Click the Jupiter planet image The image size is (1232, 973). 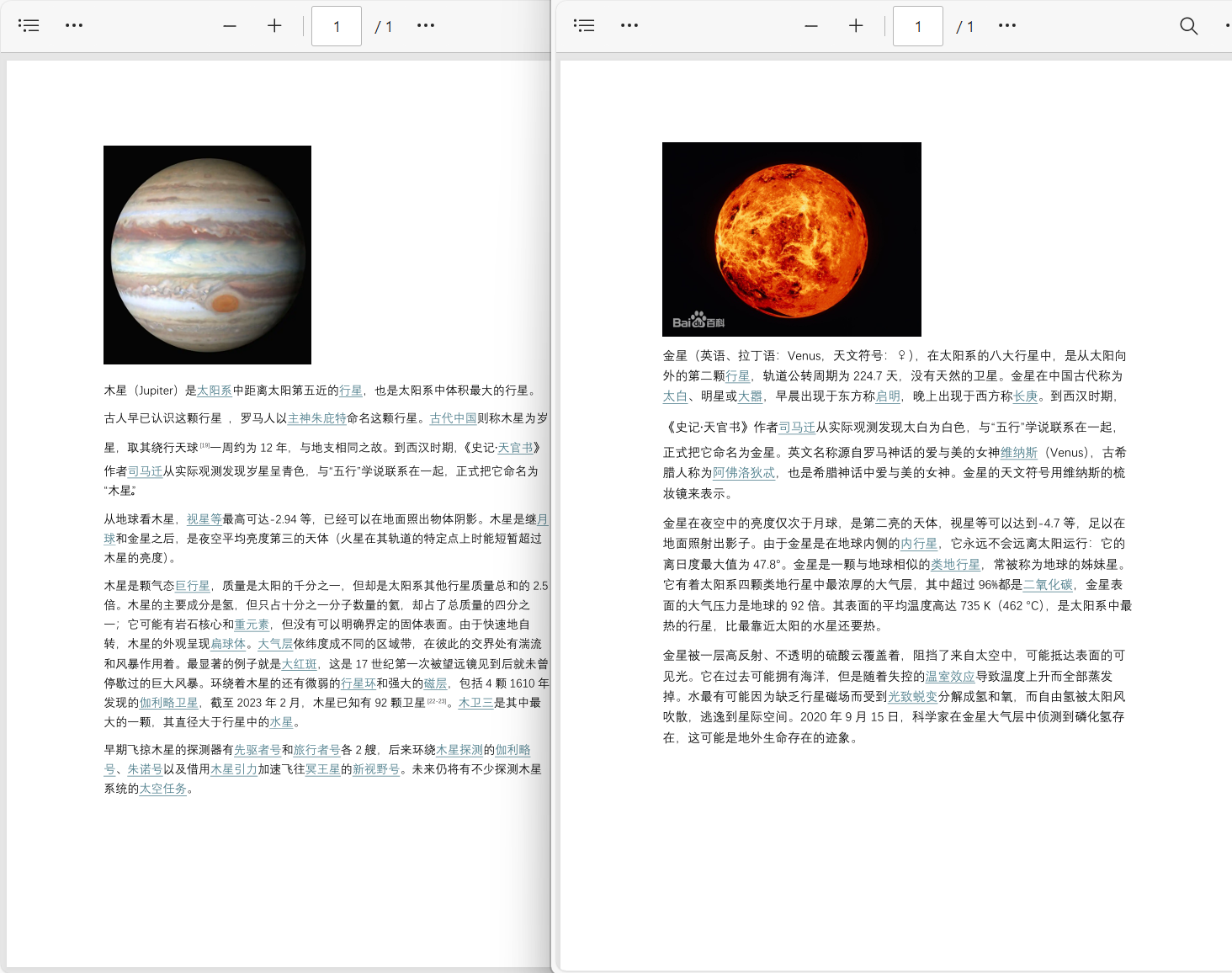click(207, 255)
